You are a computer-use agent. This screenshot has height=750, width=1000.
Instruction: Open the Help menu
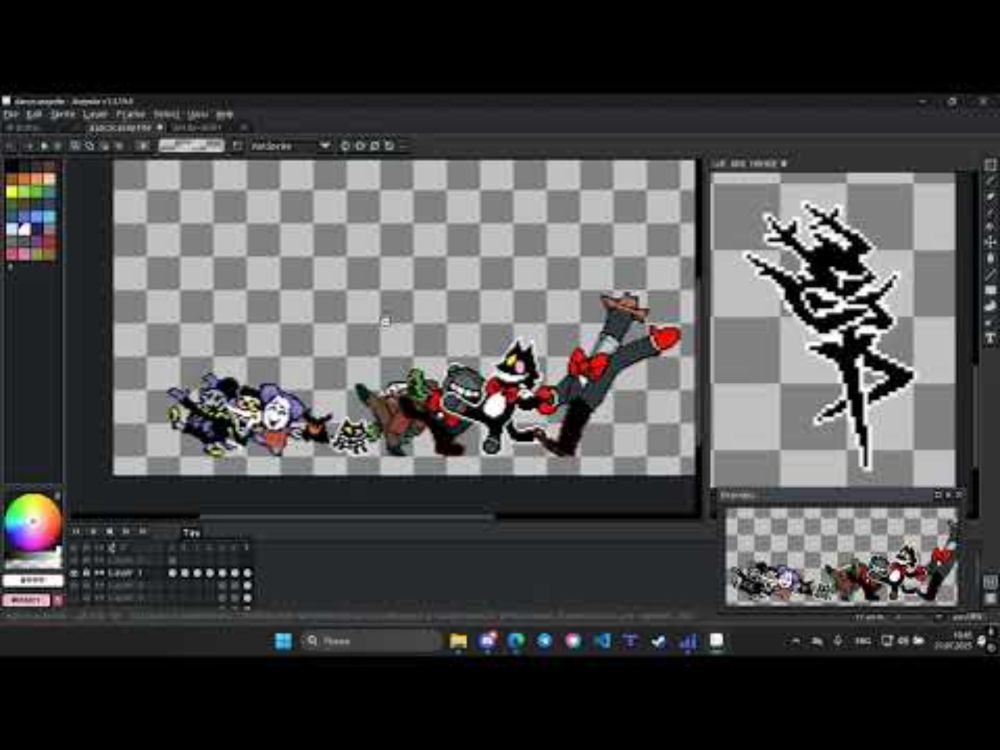click(x=224, y=115)
